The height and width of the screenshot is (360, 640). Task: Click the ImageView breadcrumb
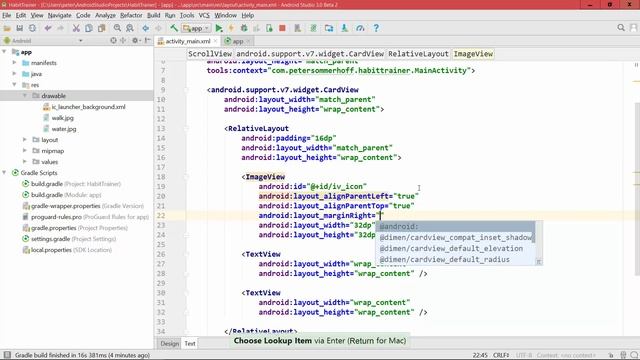coord(473,54)
